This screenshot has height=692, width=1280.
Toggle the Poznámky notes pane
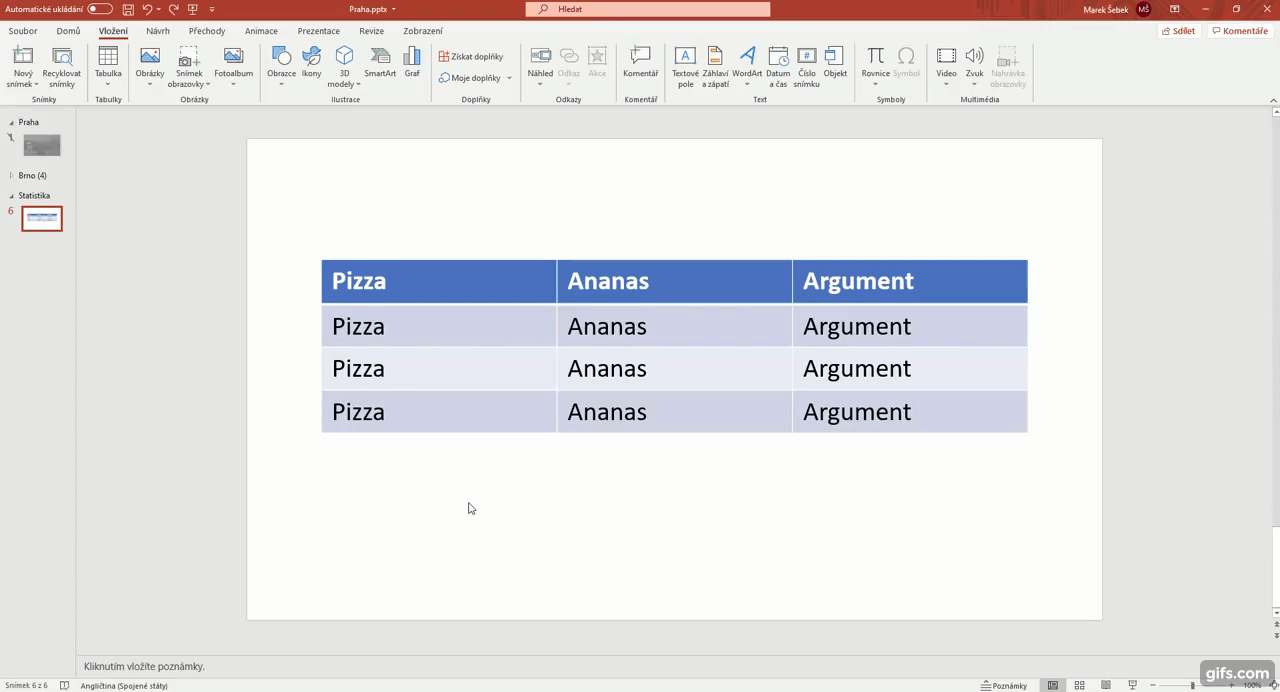click(1004, 685)
